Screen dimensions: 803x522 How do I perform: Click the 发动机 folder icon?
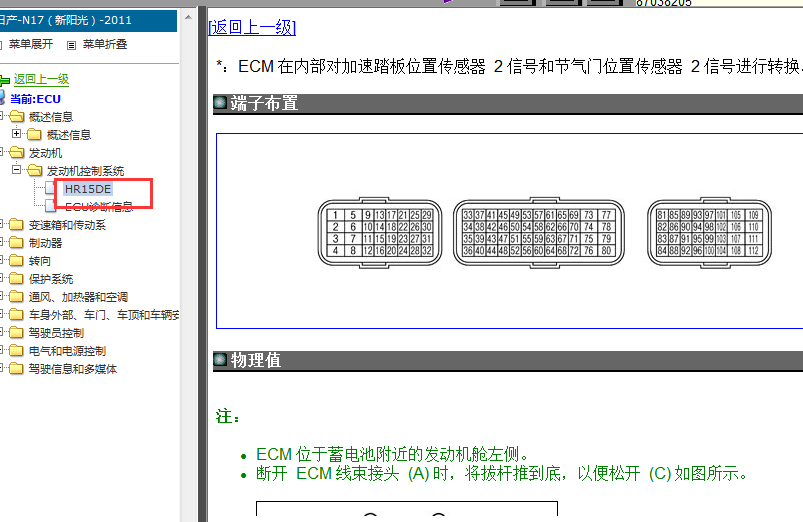tap(16, 153)
